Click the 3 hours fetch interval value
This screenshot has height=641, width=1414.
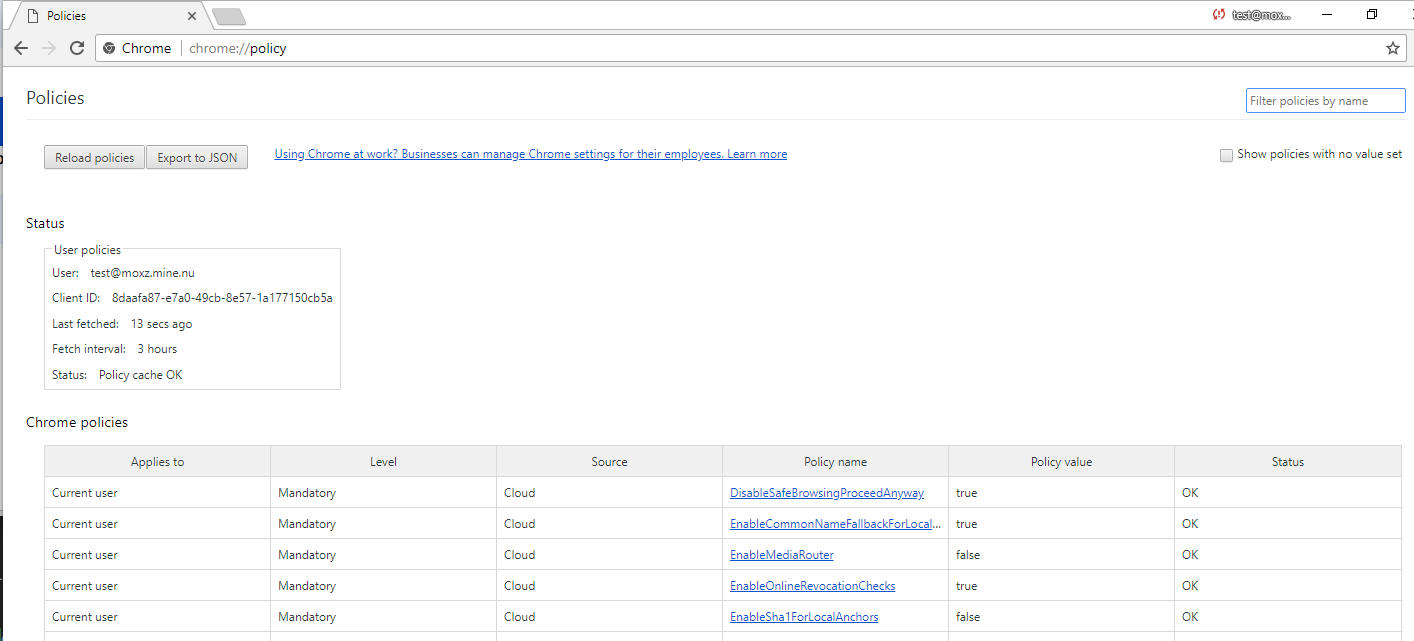pyautogui.click(x=157, y=349)
